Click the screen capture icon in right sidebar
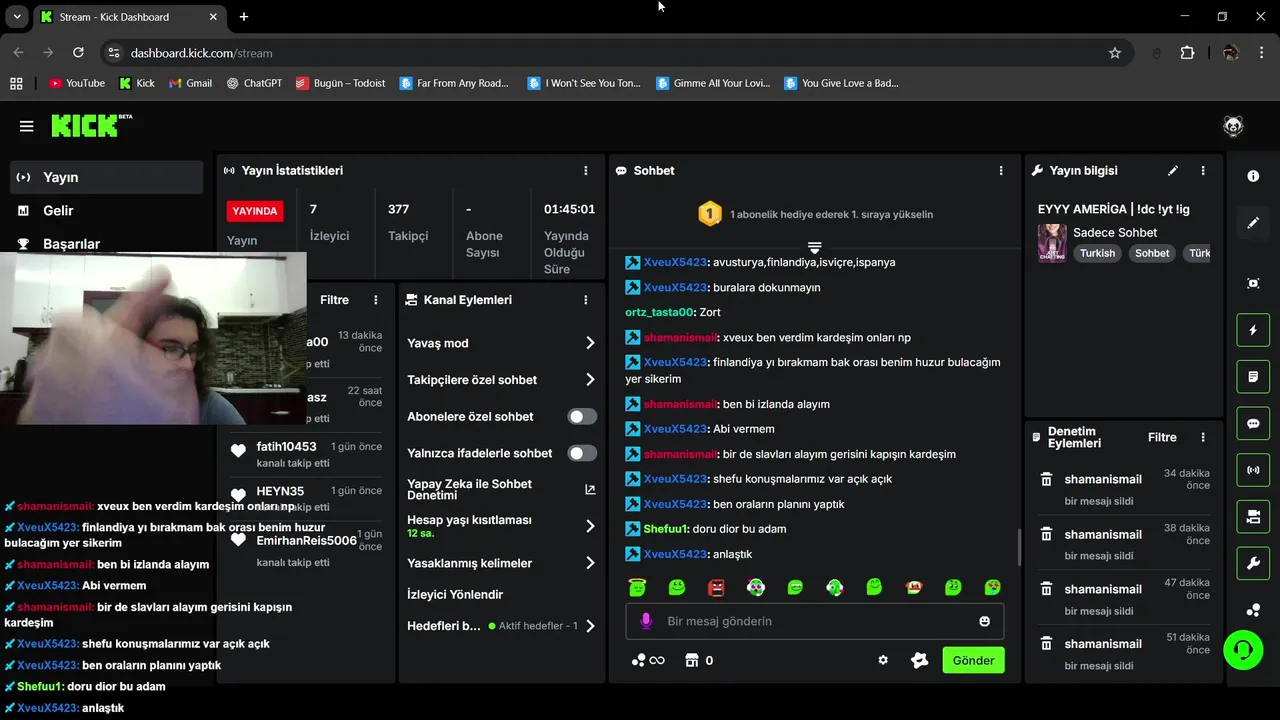This screenshot has height=720, width=1280. coord(1253,283)
